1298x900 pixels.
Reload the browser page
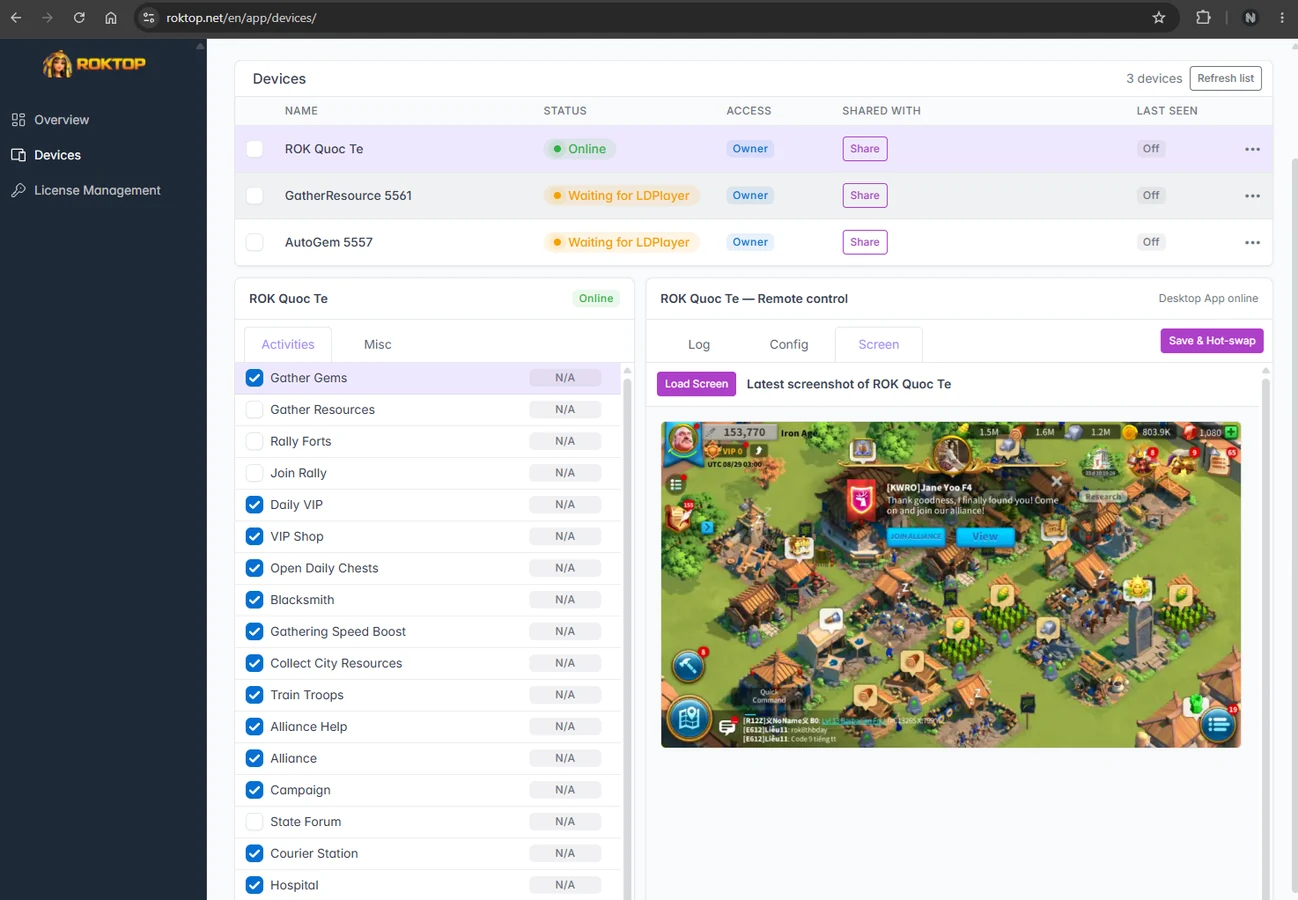(x=79, y=18)
